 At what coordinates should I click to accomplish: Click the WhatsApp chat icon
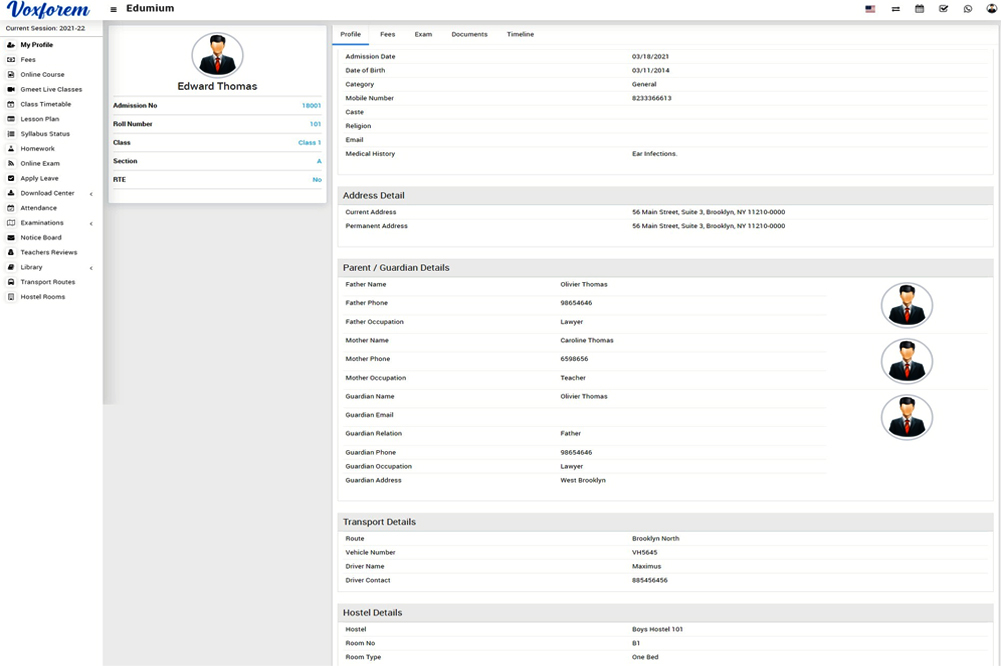(x=967, y=9)
